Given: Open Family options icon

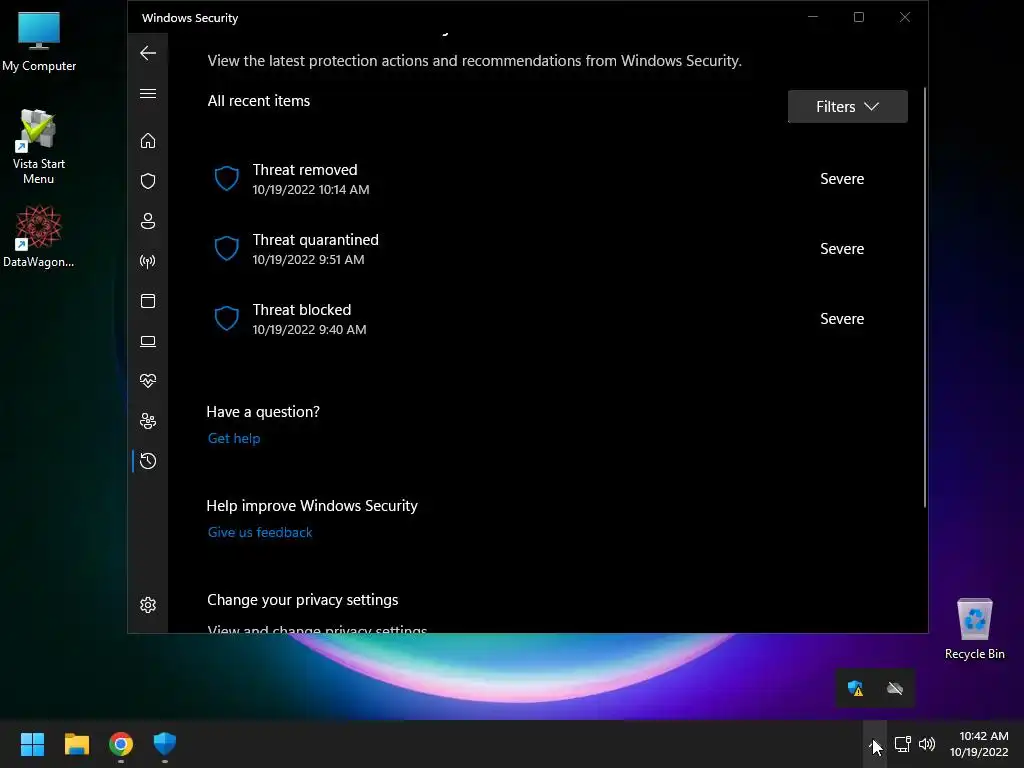Looking at the screenshot, I should coord(148,421).
